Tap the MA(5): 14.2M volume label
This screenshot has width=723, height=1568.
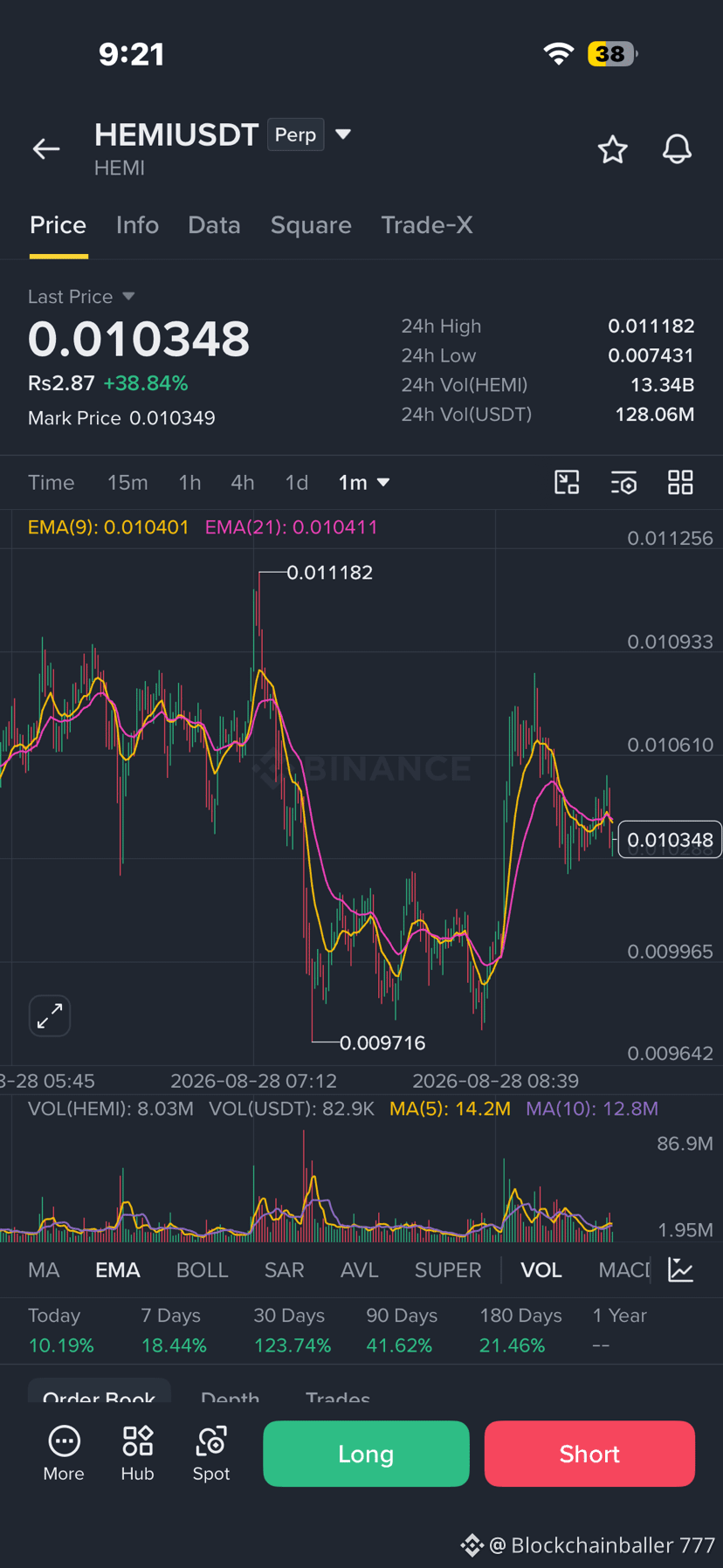coord(450,1109)
